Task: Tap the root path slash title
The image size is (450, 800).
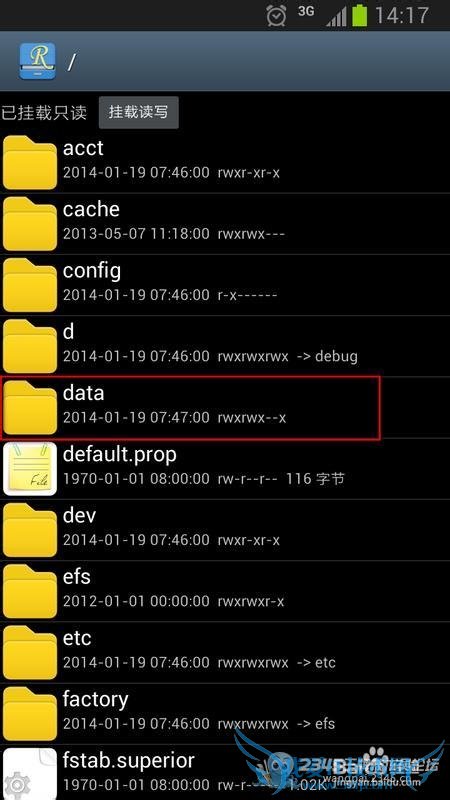Action: (72, 62)
